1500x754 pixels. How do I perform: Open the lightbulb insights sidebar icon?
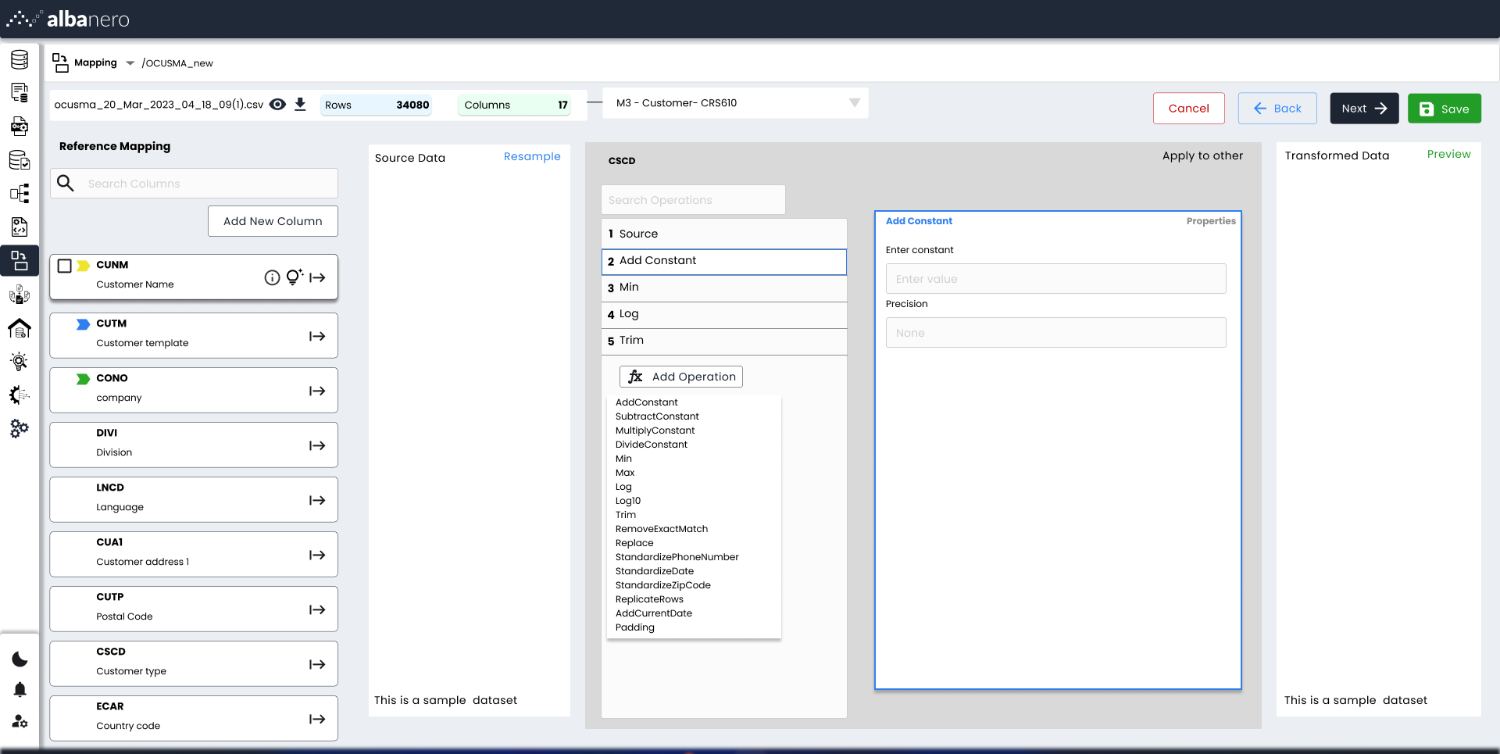(19, 361)
